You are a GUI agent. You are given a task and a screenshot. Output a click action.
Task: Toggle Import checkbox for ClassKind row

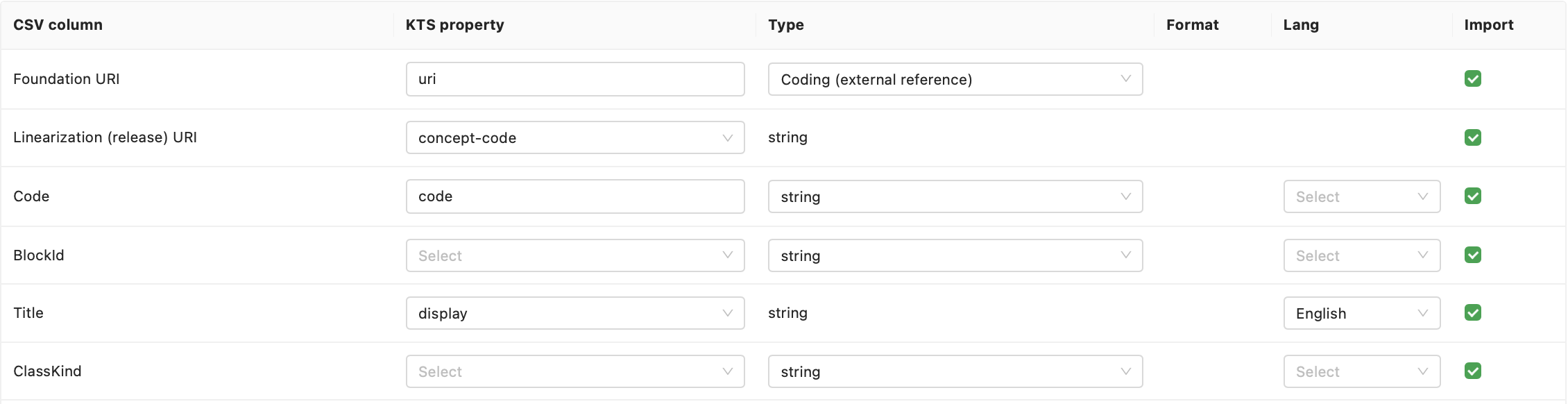click(x=1472, y=371)
